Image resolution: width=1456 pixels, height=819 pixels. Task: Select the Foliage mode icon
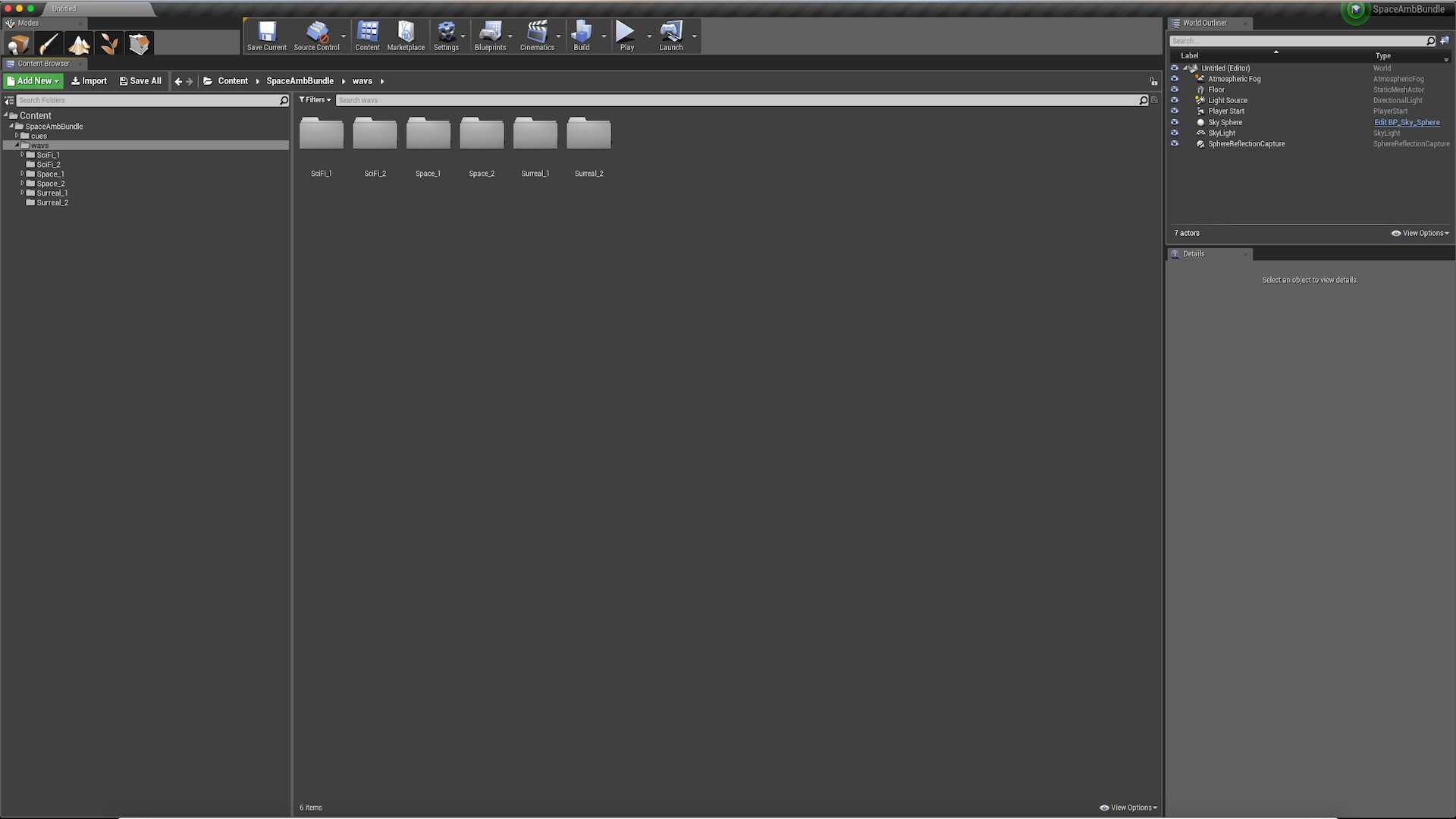[109, 44]
